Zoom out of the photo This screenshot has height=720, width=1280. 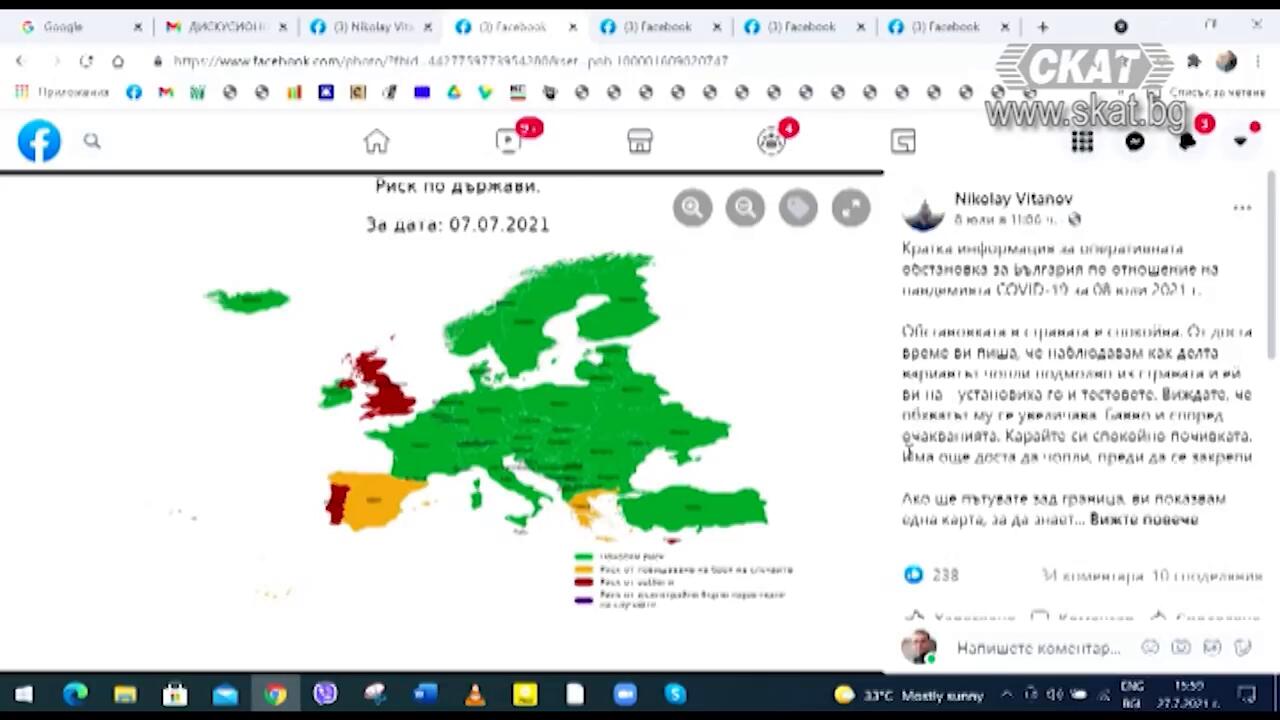[745, 208]
